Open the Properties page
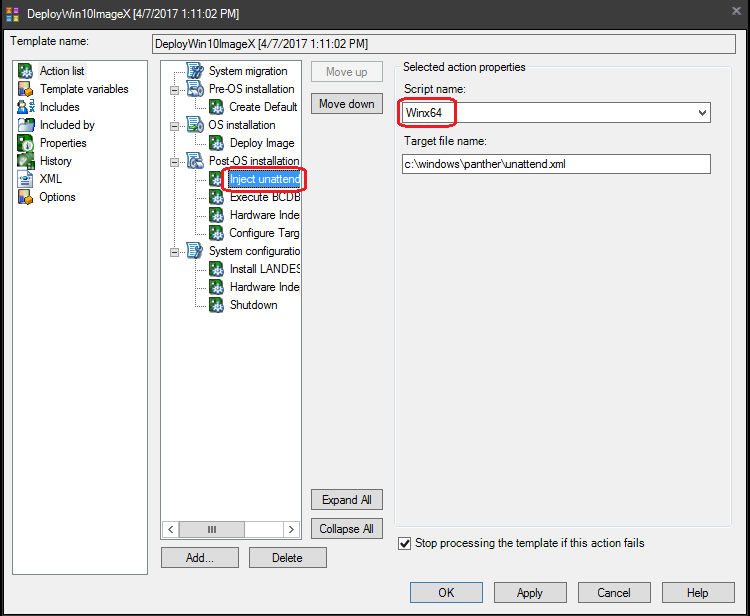The width and height of the screenshot is (750, 616). (63, 143)
